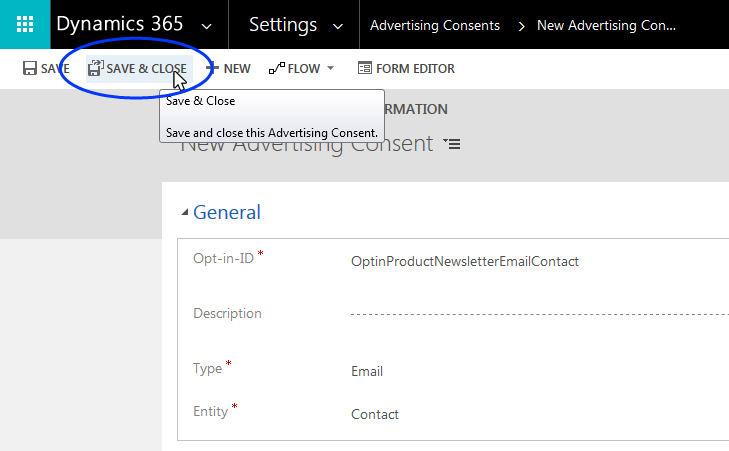Select the Type field showing Email
Viewport: 729px width, 451px height.
pos(367,371)
